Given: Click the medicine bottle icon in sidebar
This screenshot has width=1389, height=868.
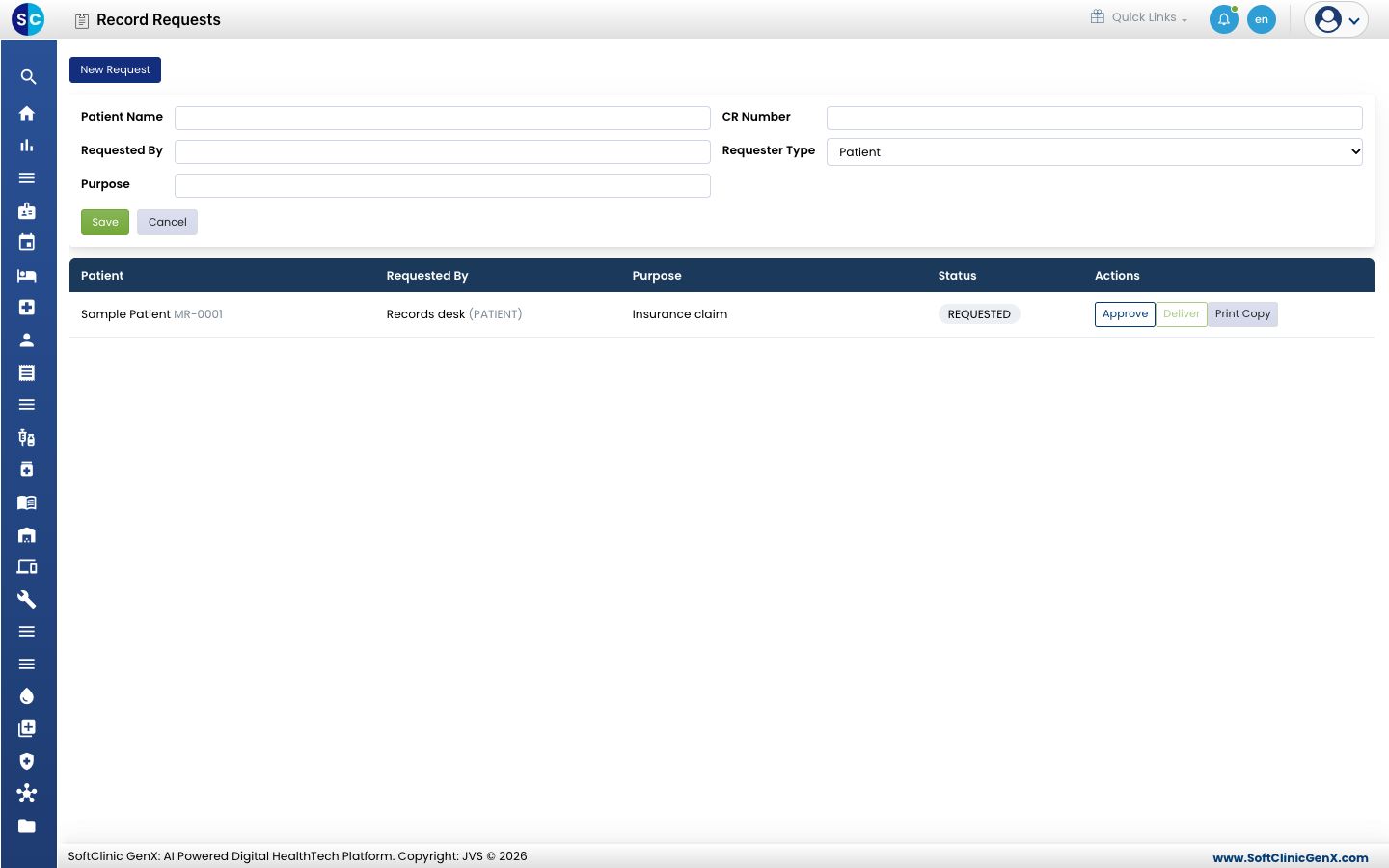Looking at the screenshot, I should pos(27,470).
